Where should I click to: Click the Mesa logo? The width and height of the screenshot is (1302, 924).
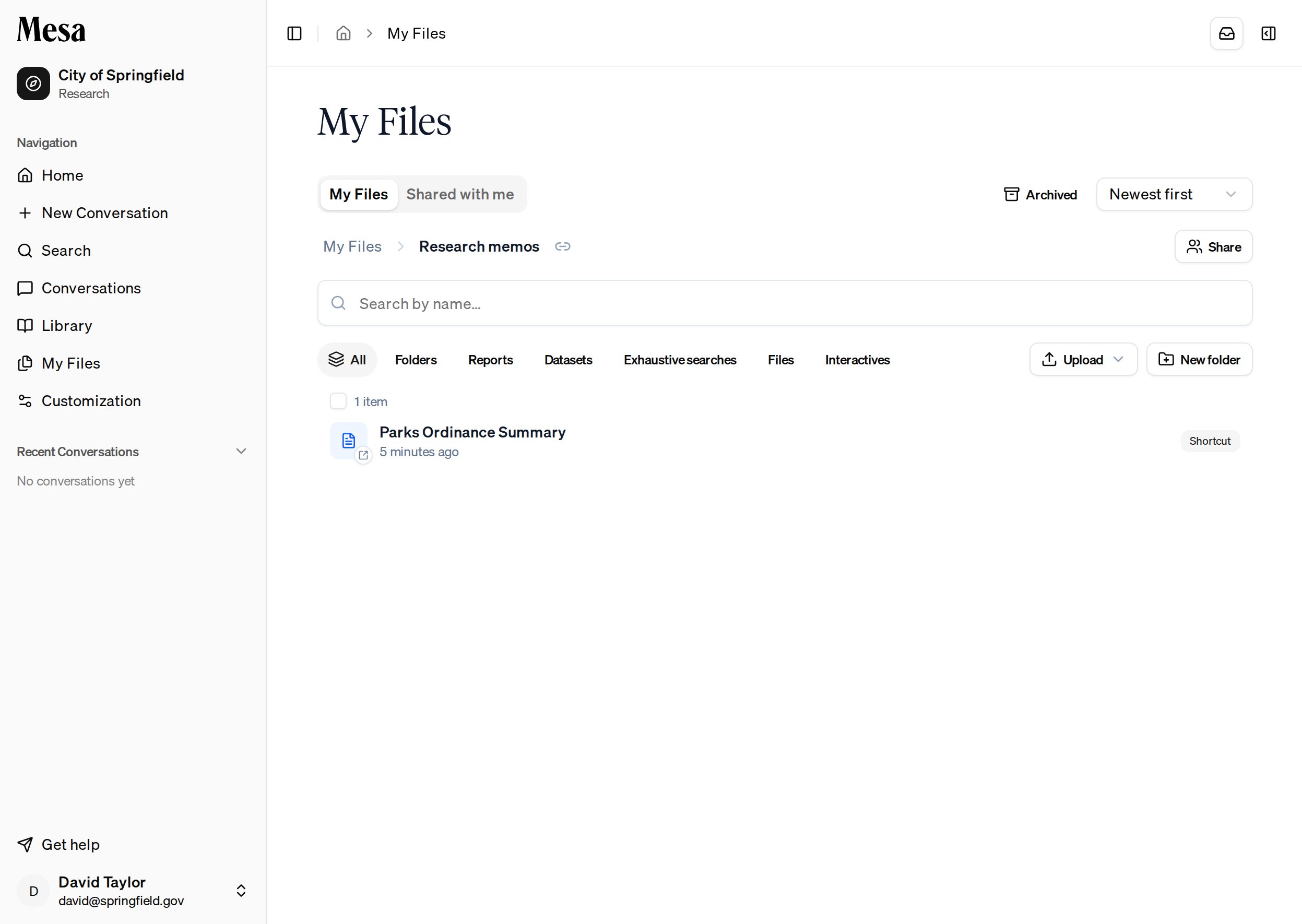coord(51,30)
